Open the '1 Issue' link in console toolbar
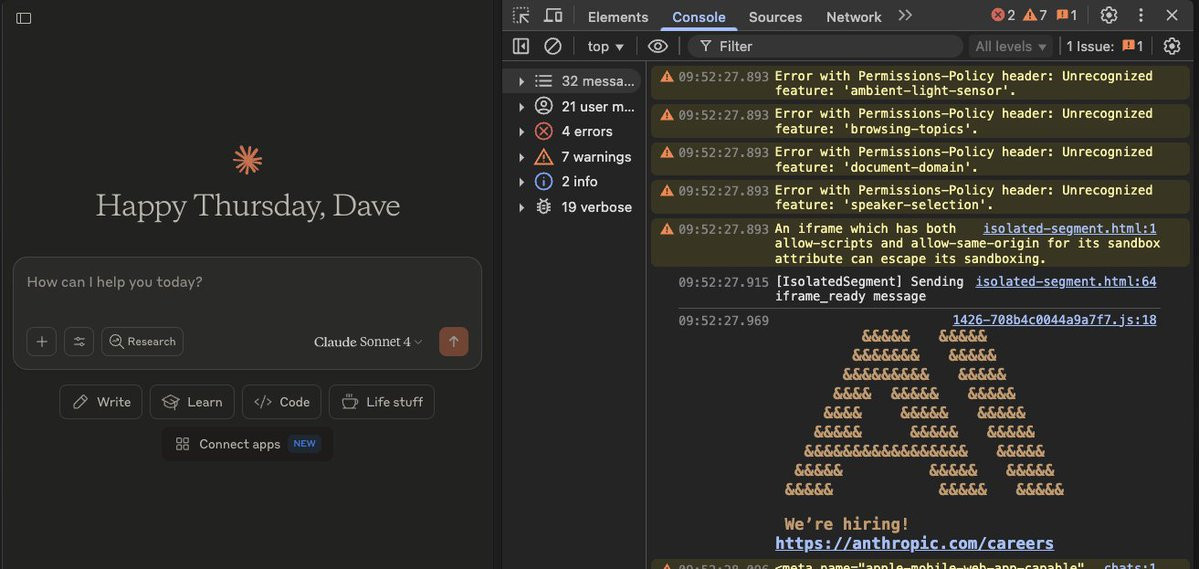The image size is (1199, 569). [x=1105, y=47]
